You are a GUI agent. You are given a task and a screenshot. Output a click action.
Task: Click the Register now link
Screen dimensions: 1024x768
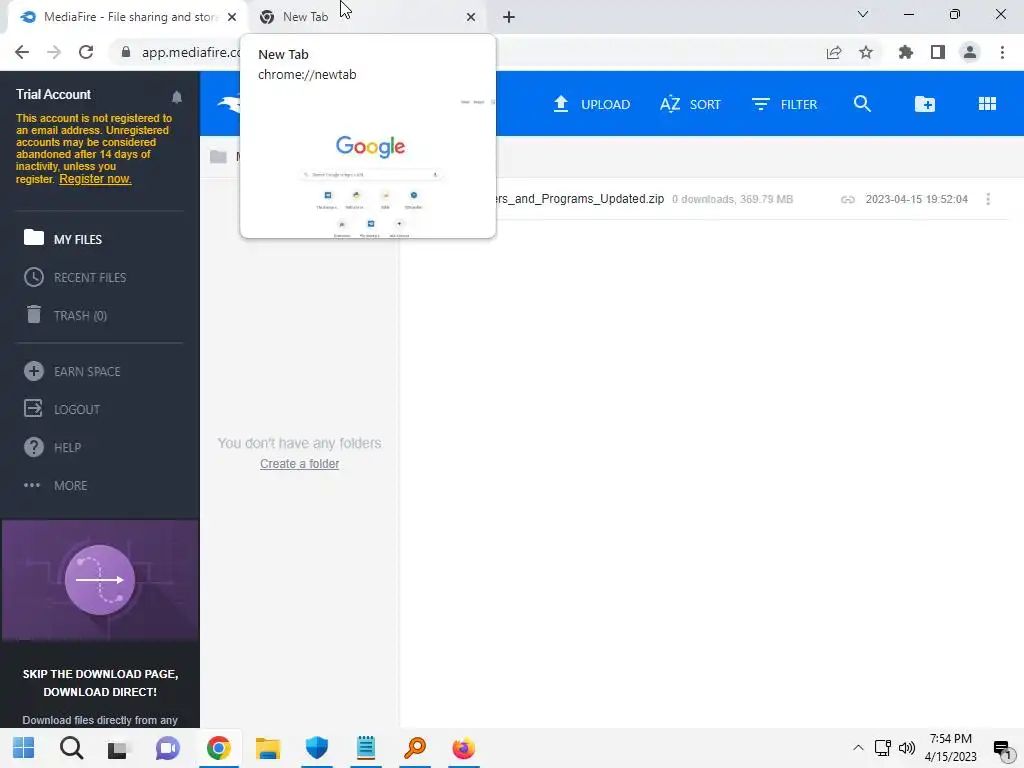pos(95,179)
